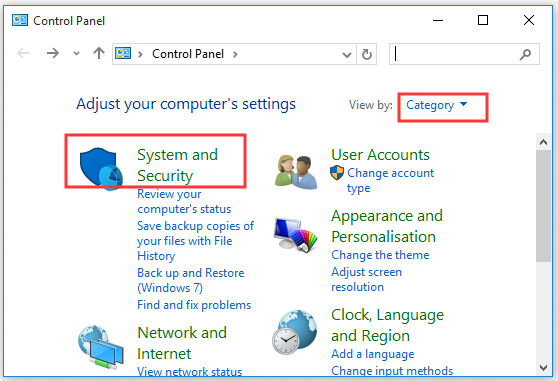Open Back up and Restore (Windows 7)
558x381 pixels.
click(190, 280)
